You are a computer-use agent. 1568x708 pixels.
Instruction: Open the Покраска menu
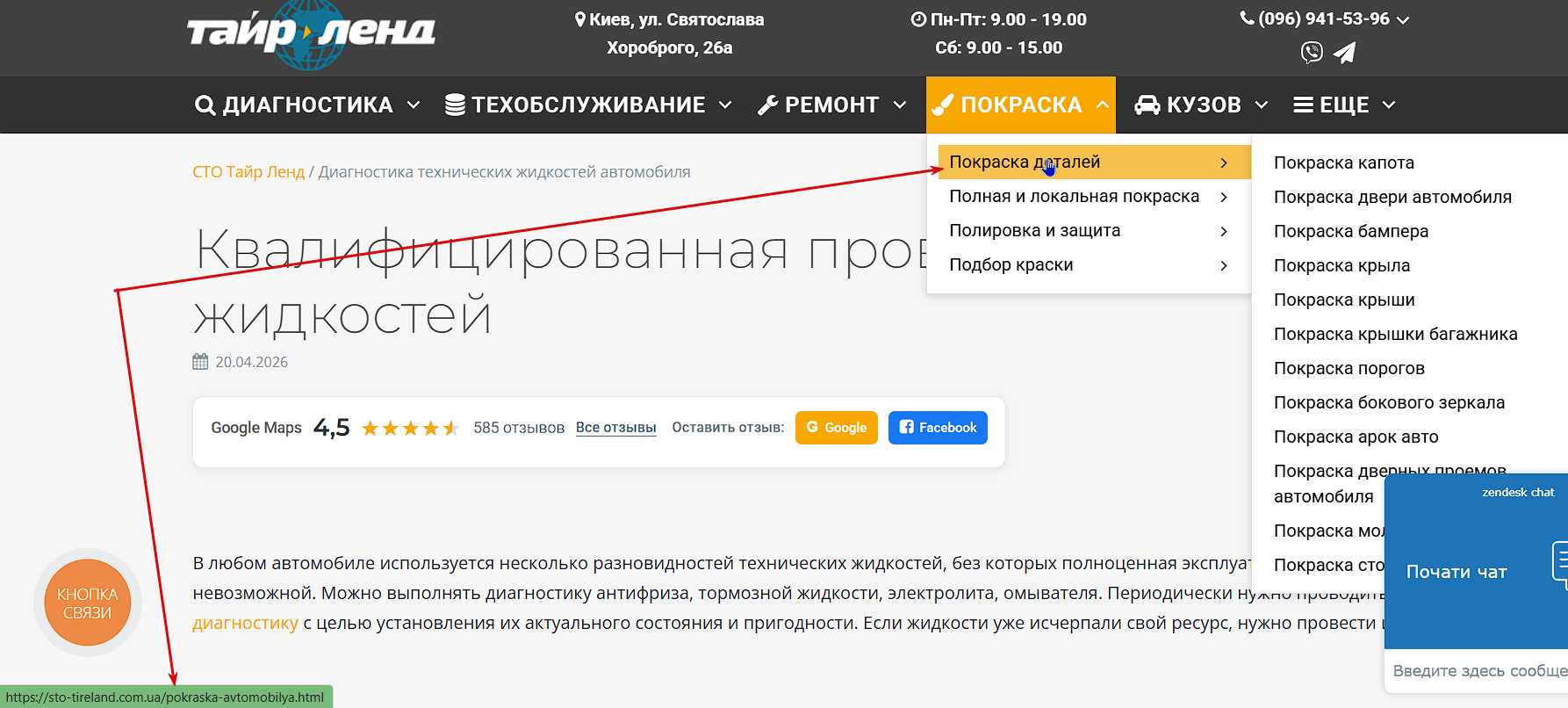tap(1021, 105)
